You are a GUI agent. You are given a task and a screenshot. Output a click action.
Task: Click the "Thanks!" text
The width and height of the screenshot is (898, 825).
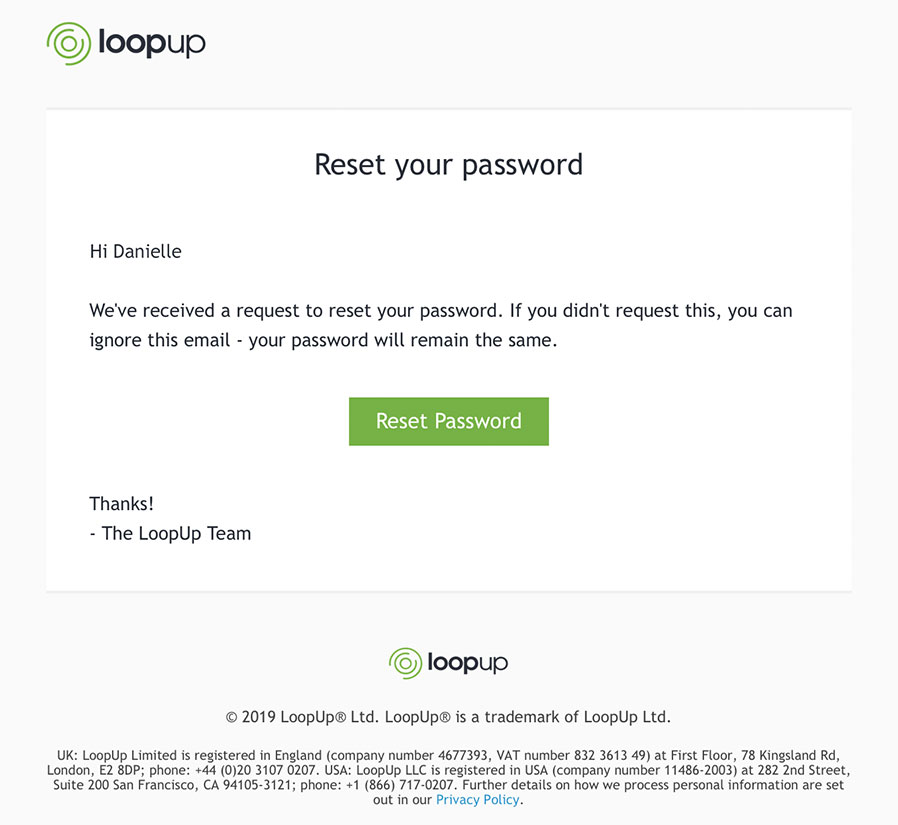(x=121, y=504)
